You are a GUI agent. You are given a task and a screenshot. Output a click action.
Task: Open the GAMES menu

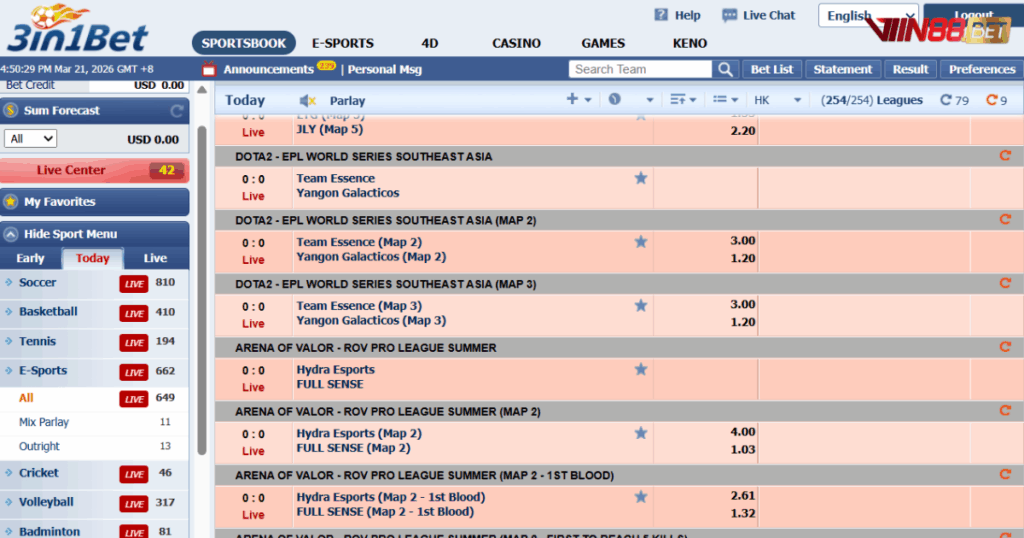pos(603,43)
